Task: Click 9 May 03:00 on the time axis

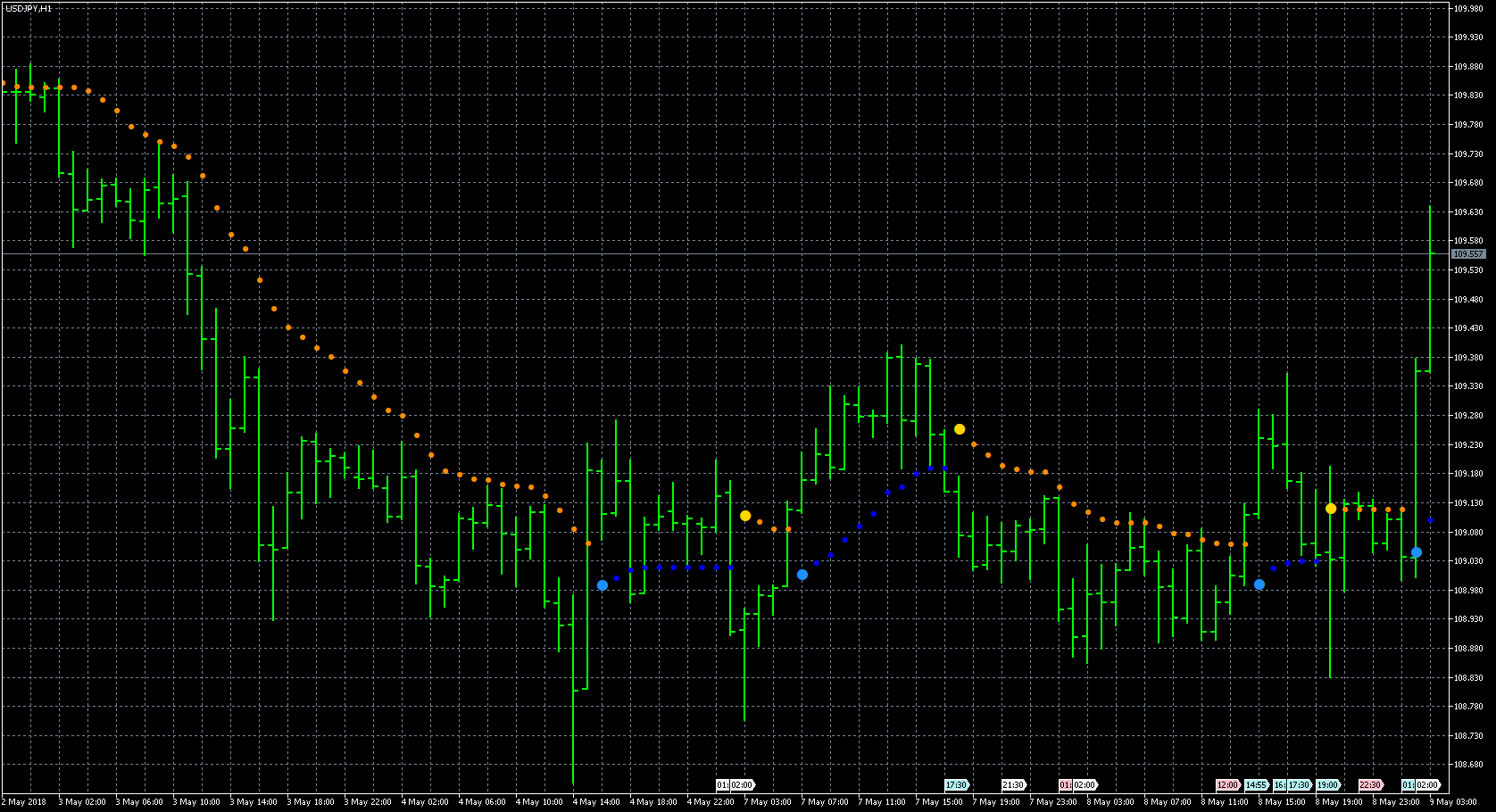Action: coord(1454,801)
